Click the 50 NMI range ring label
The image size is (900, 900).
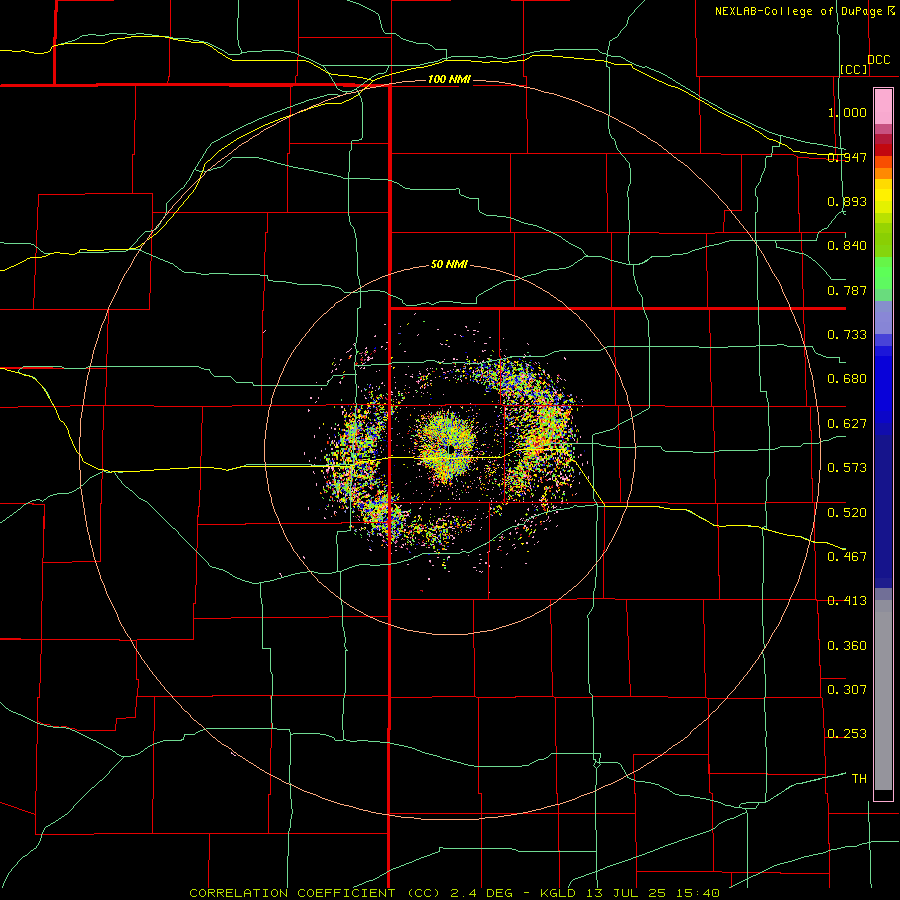pyautogui.click(x=449, y=265)
